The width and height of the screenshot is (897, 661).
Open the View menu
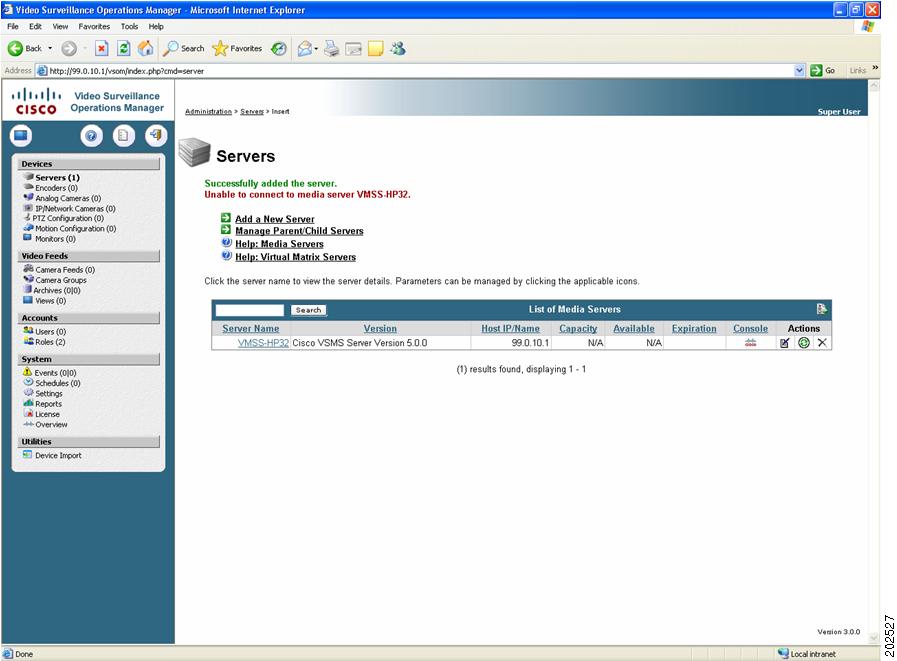click(x=60, y=26)
